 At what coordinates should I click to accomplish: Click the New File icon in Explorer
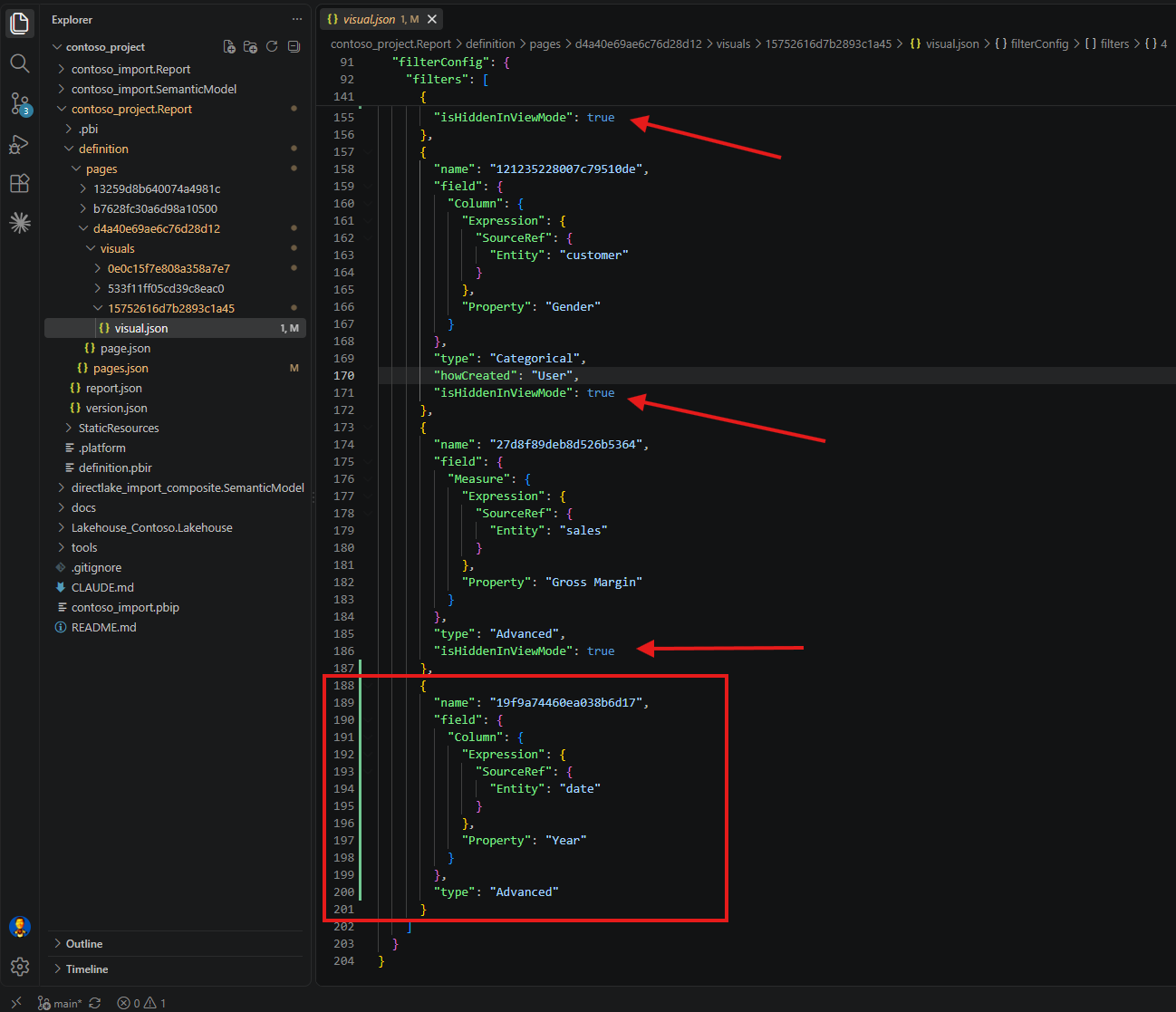(229, 46)
